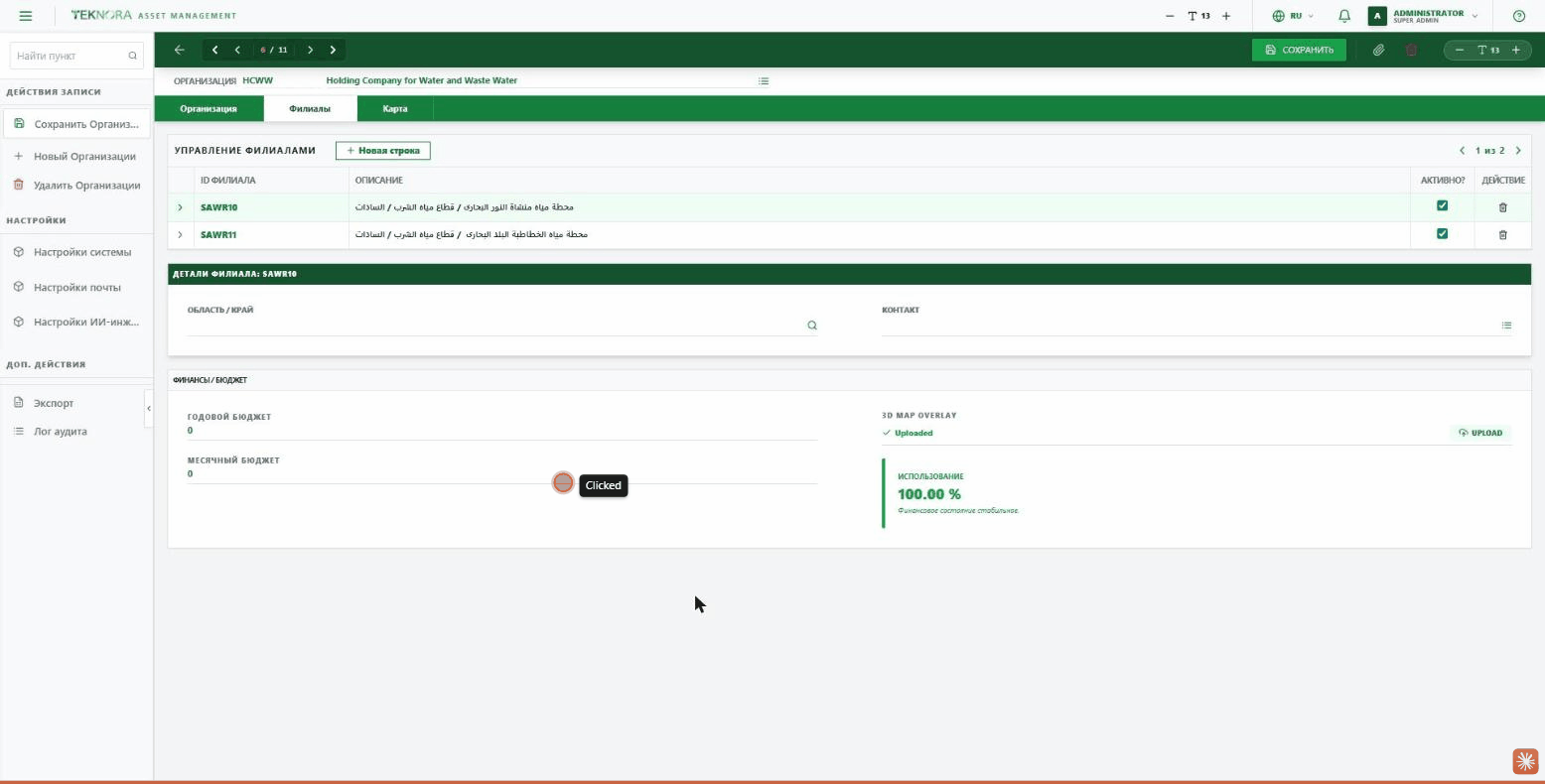This screenshot has height=784, width=1545.
Task: Uncheck Активно for SAWR11
Action: (x=1442, y=234)
